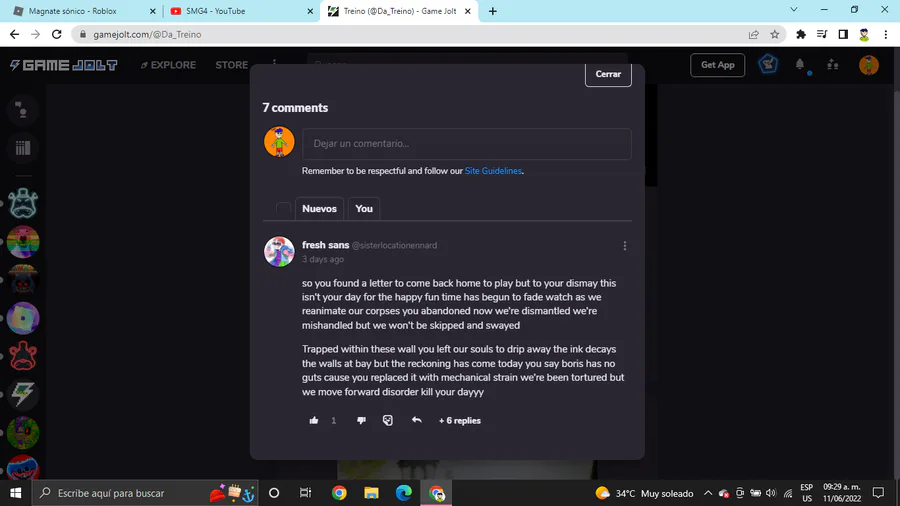The height and width of the screenshot is (506, 900).
Task: Dislike the fresh sans comment
Action: click(361, 421)
